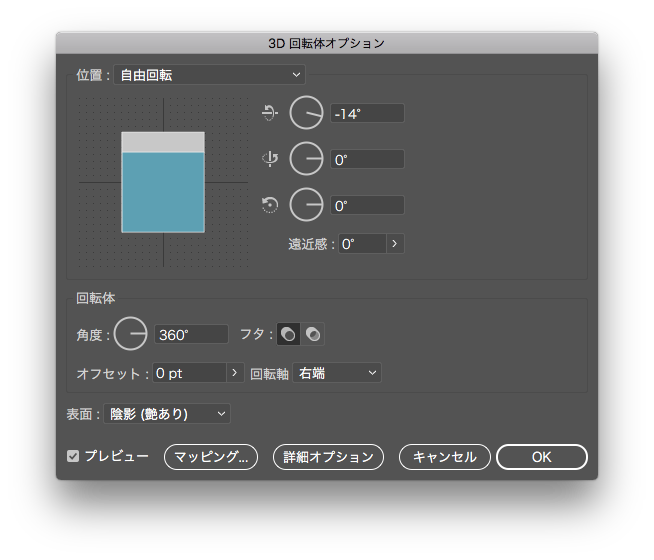Click the オフセット 0 pt field
Screen dimensions: 654x560
coord(190,373)
